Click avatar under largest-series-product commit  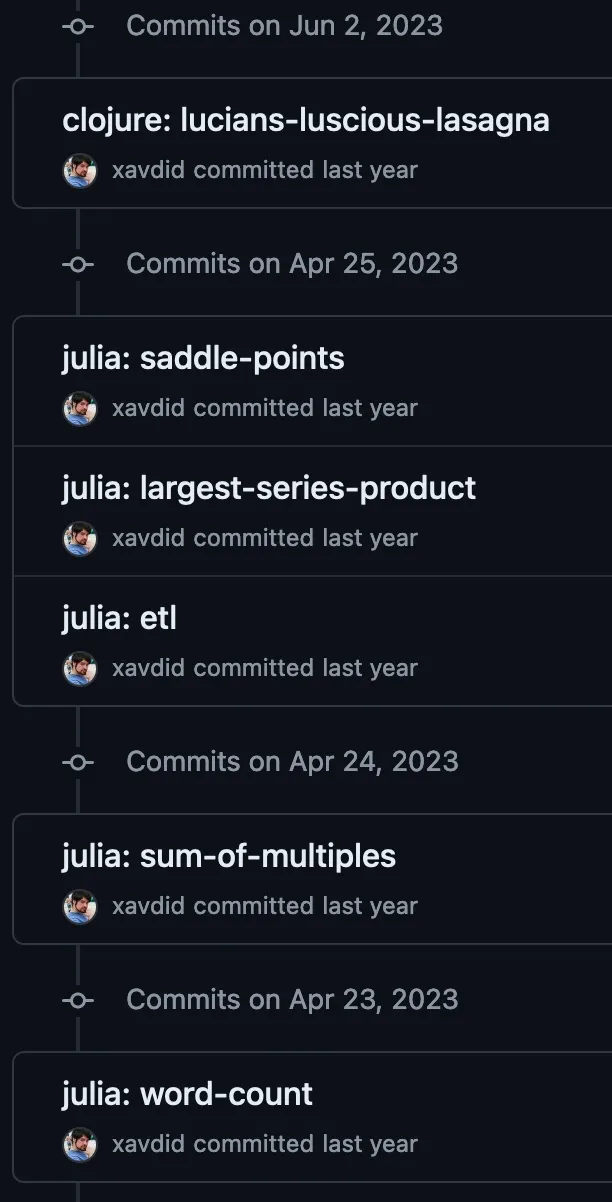[79, 538]
